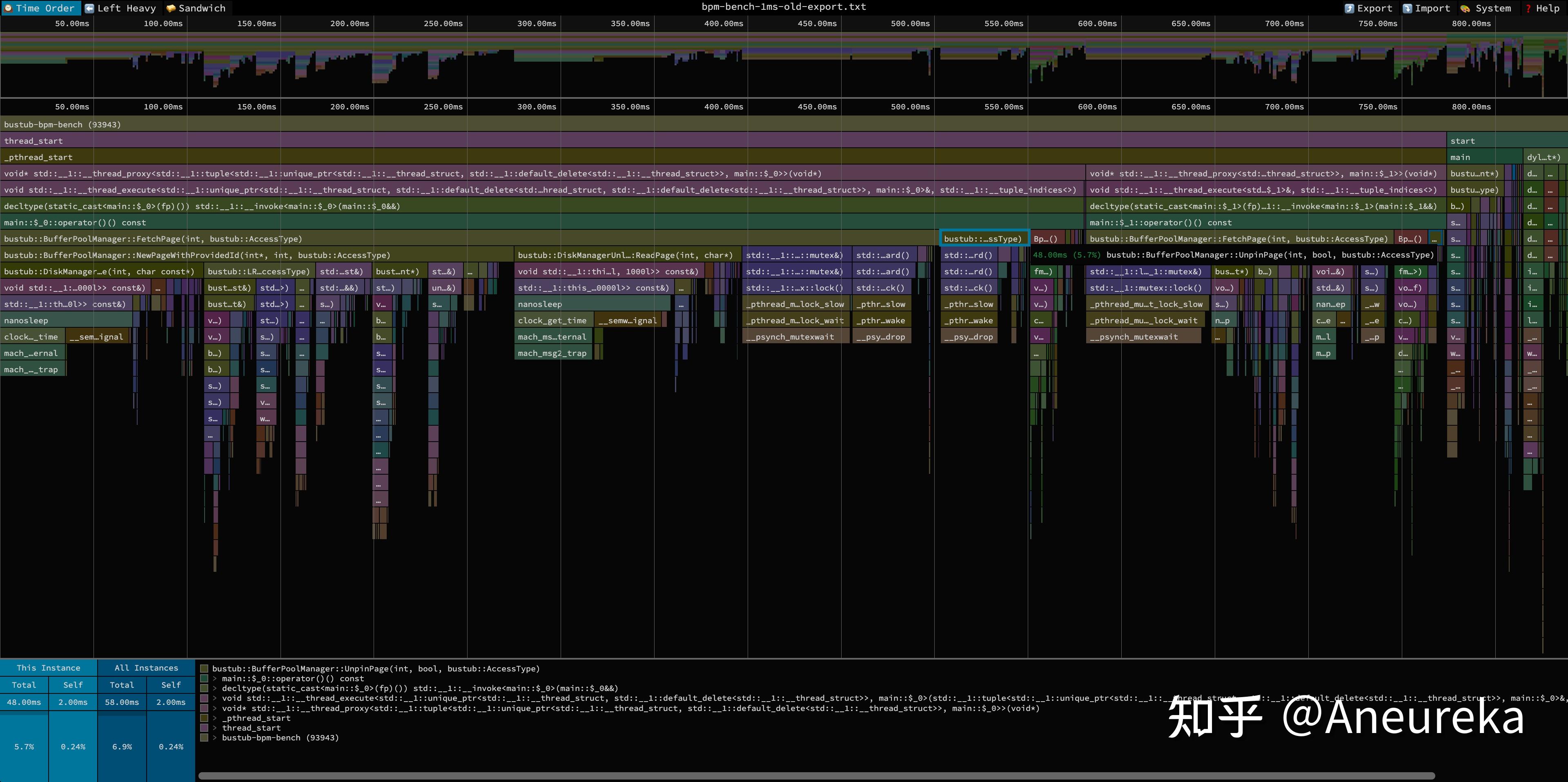1568x782 pixels.
Task: Click the main::$_0::operator()() const frame
Action: click(x=542, y=223)
